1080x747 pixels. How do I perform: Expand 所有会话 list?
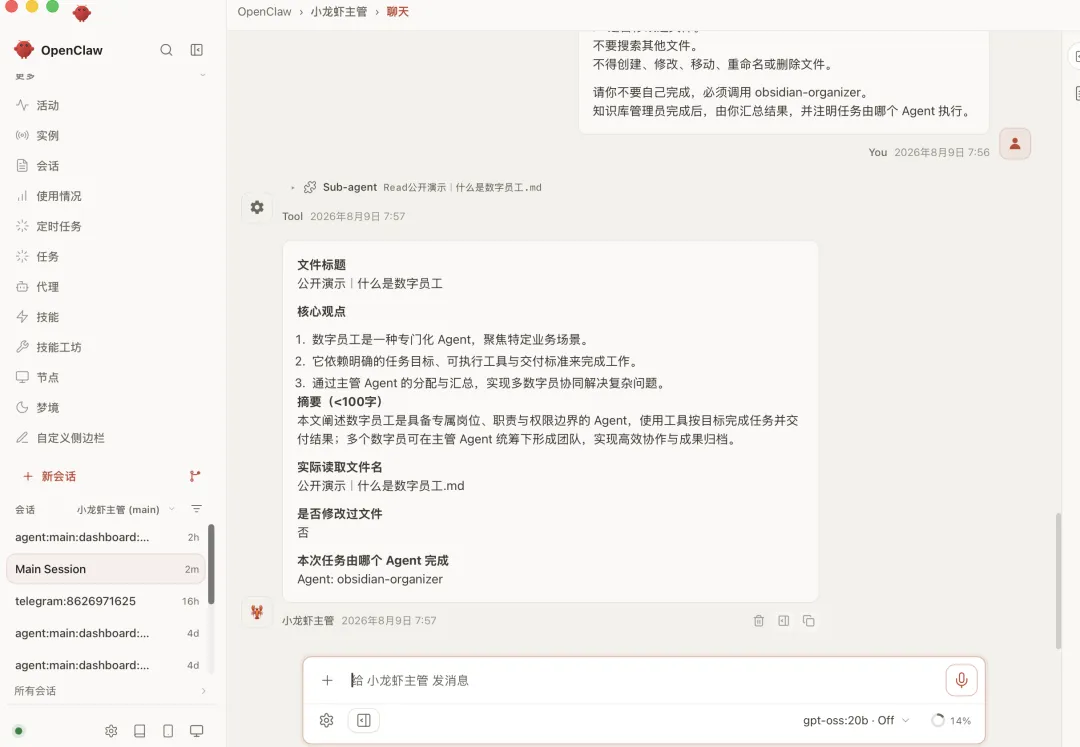point(110,691)
